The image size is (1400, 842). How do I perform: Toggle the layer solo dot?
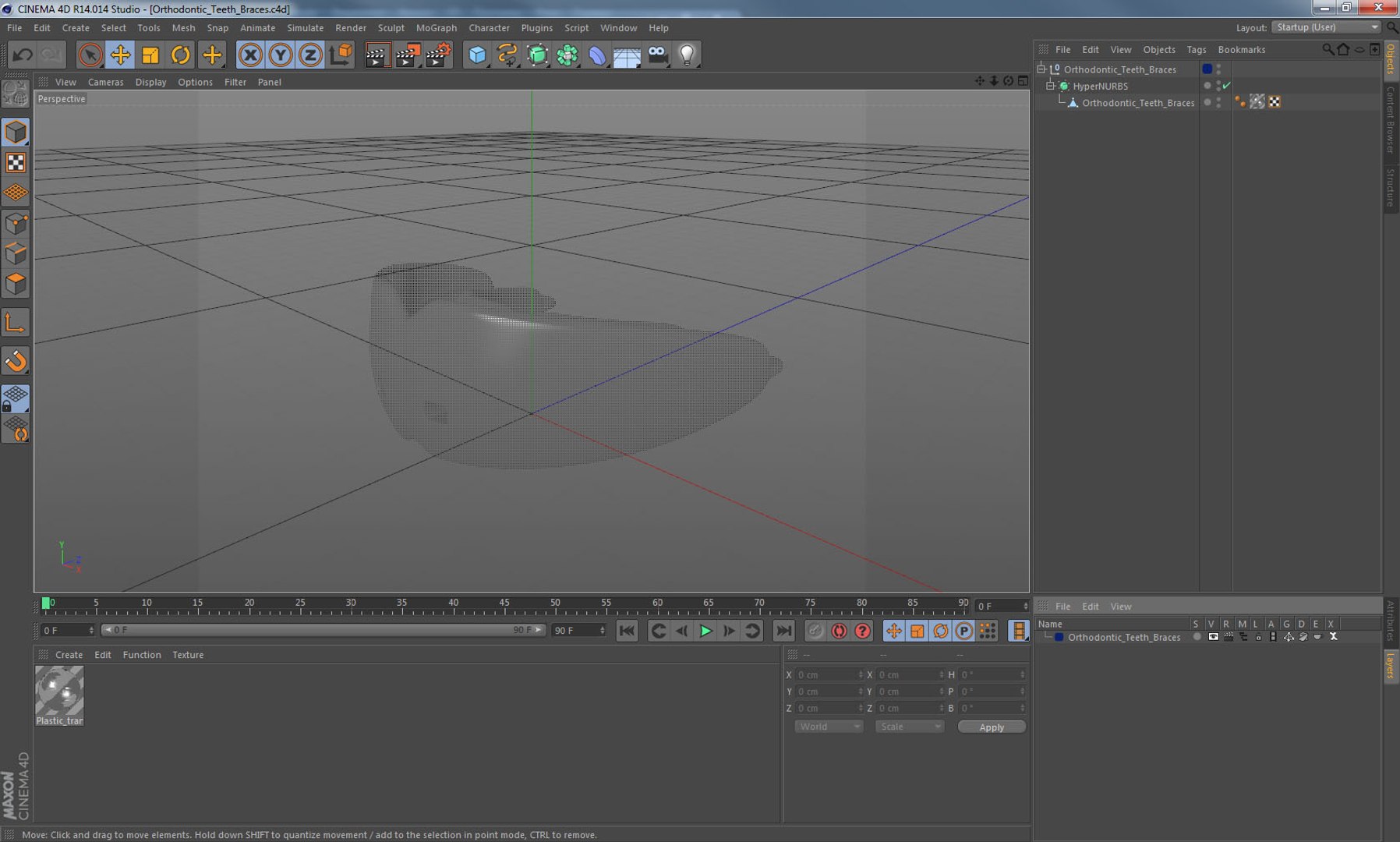coord(1197,637)
